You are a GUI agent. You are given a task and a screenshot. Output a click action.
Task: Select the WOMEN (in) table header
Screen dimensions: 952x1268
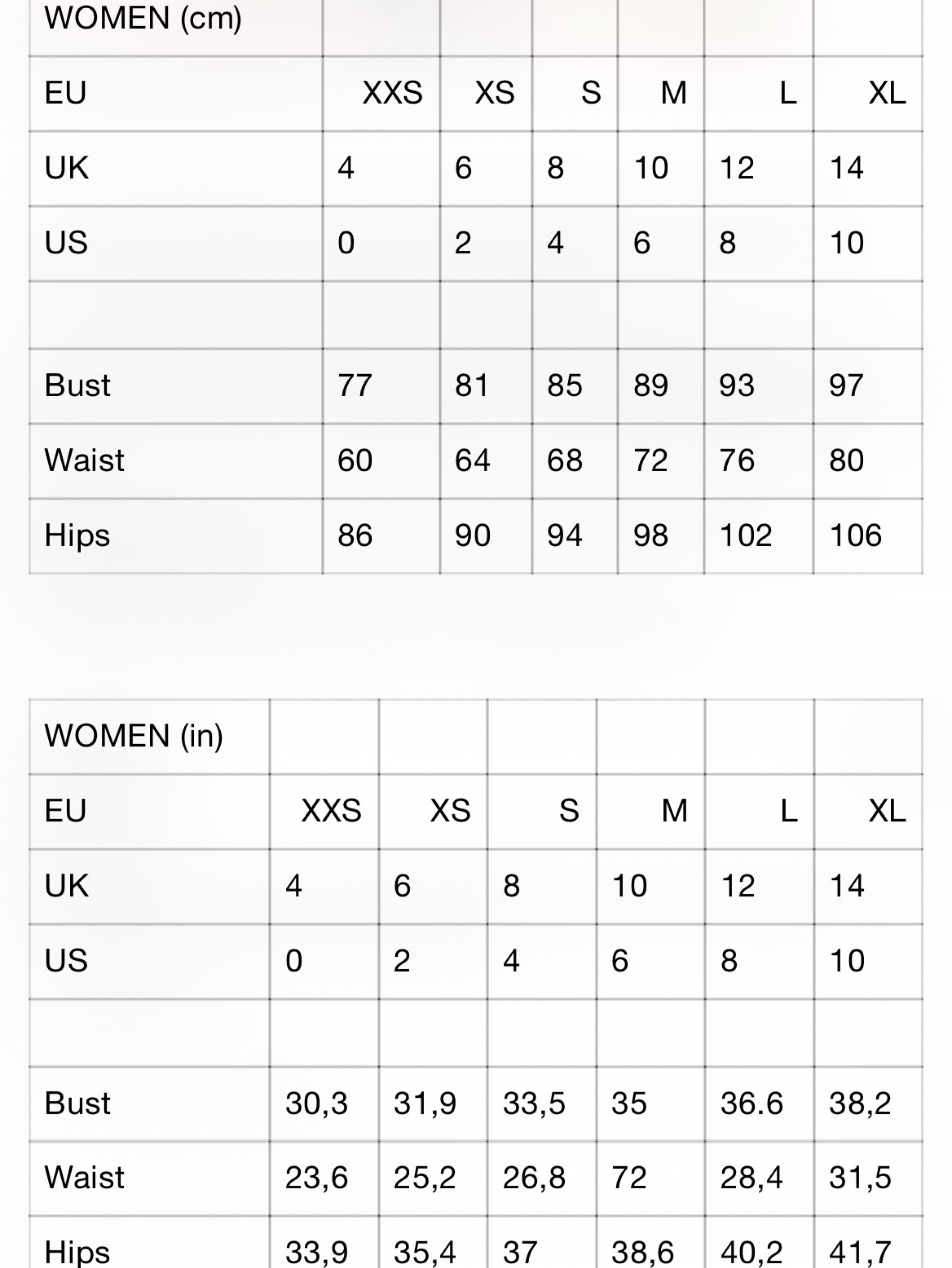[x=134, y=736]
